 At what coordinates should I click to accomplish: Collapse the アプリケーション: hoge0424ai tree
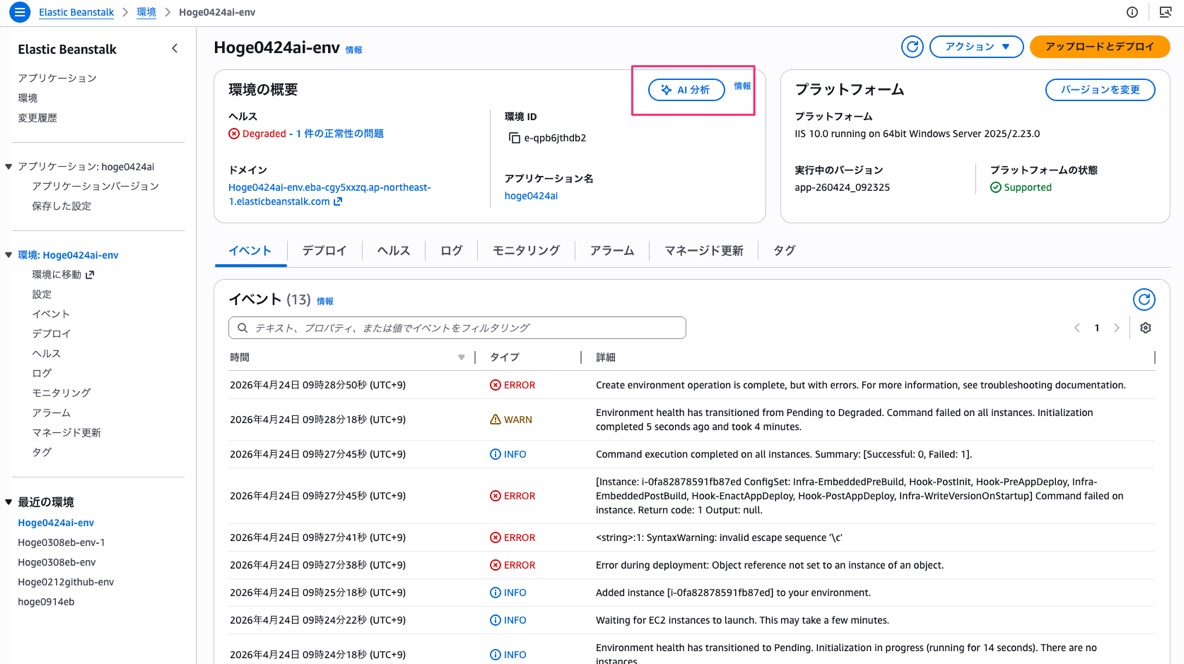(x=9, y=167)
